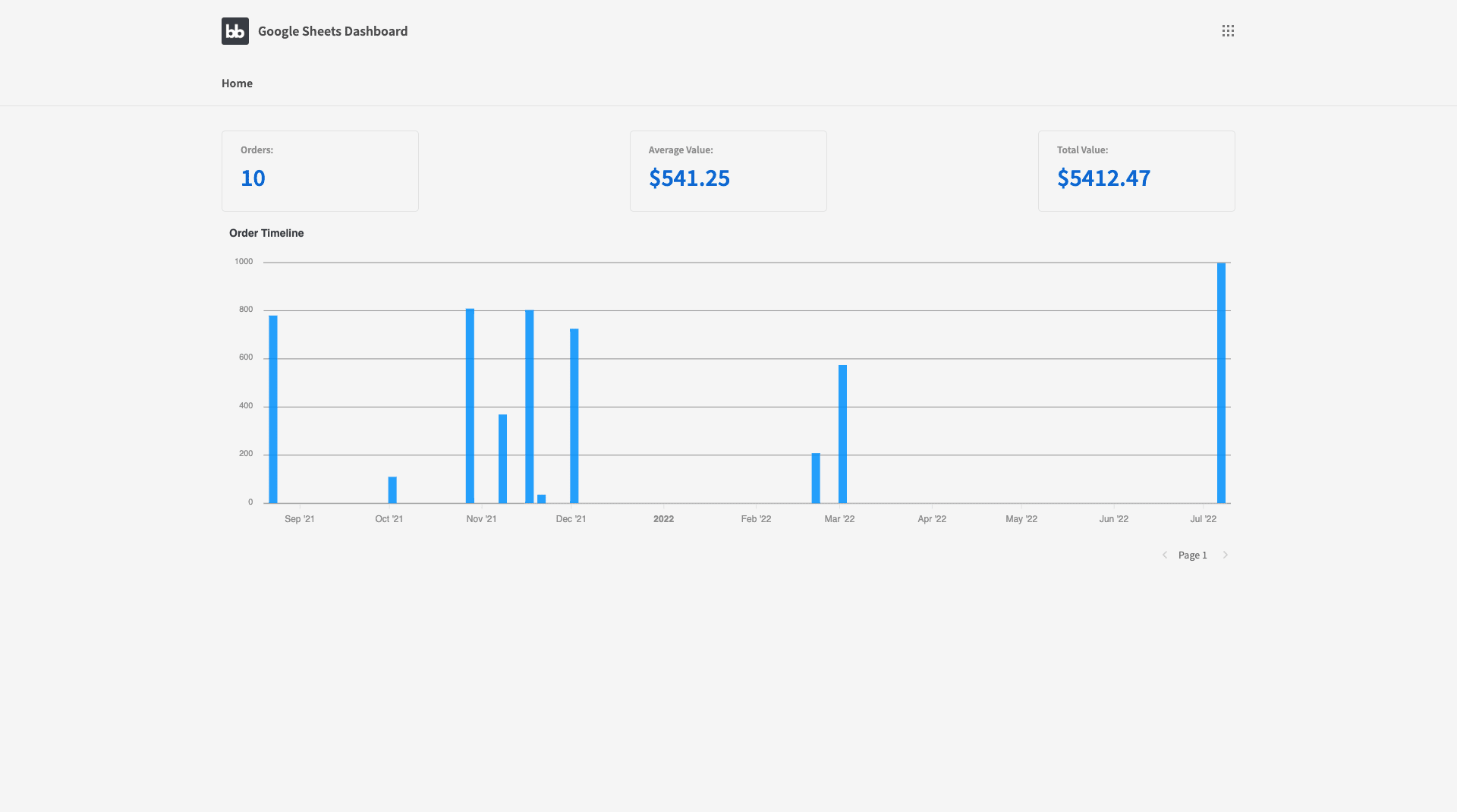
Task: Click the 1000 y-axis label
Action: click(x=244, y=261)
